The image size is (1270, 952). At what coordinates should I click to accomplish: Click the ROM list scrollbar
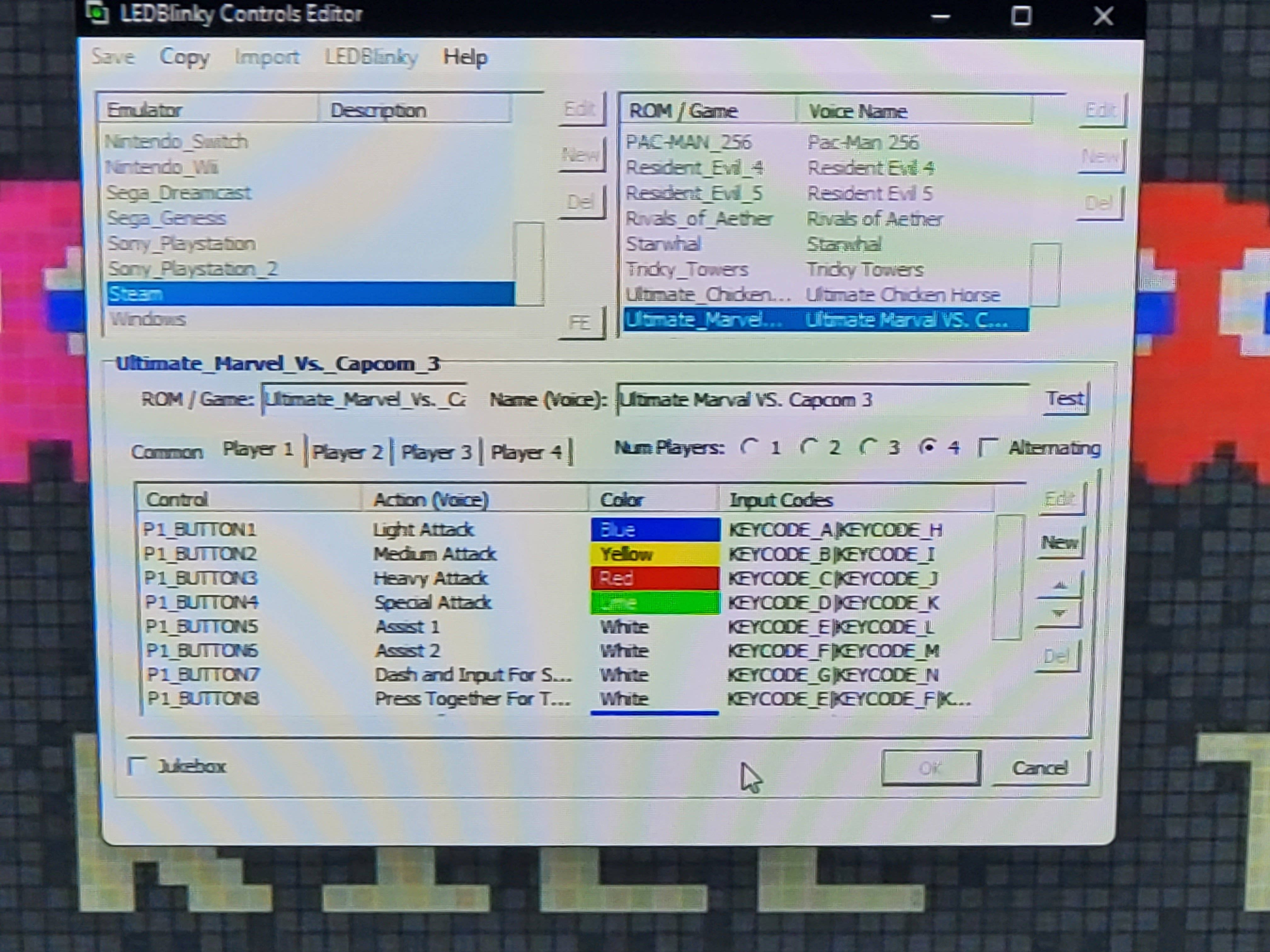pyautogui.click(x=1045, y=275)
